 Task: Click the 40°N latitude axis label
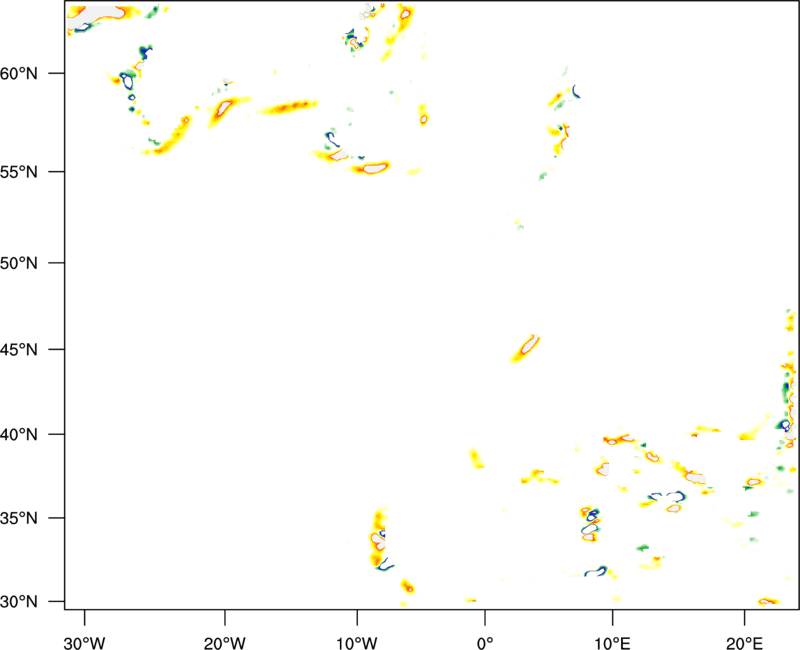pos(19,435)
